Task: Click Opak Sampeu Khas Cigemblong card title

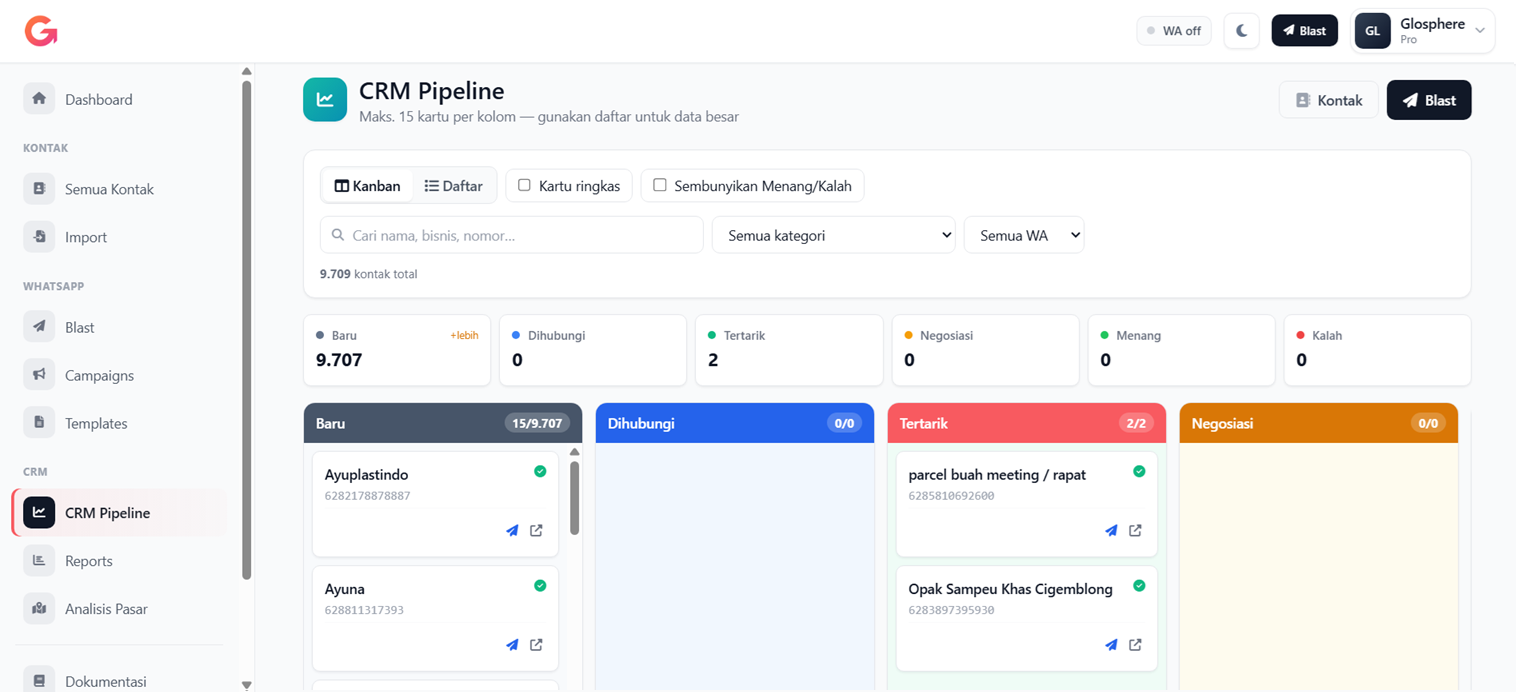Action: point(1010,589)
